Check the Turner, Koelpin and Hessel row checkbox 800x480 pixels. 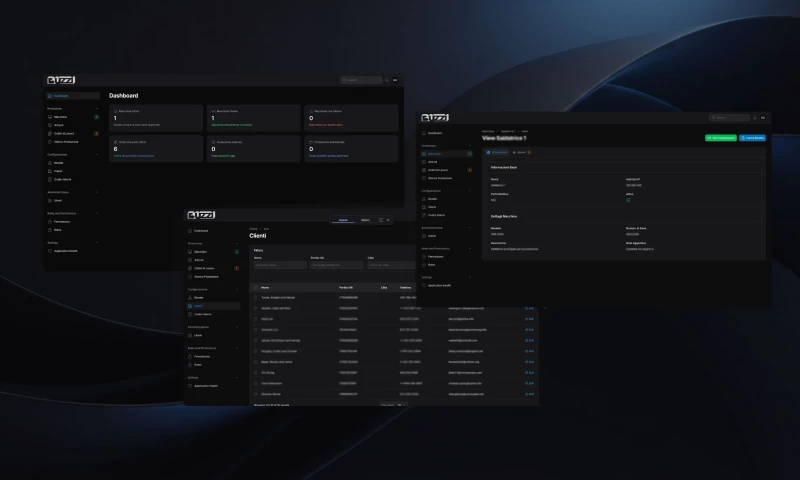pos(256,297)
